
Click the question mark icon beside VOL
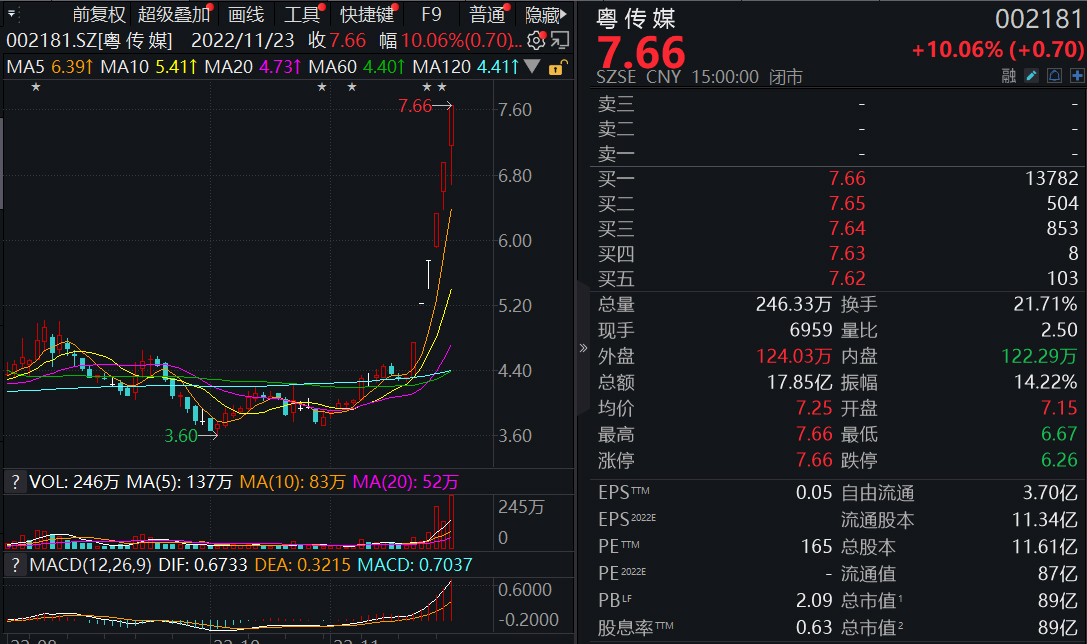coord(14,483)
